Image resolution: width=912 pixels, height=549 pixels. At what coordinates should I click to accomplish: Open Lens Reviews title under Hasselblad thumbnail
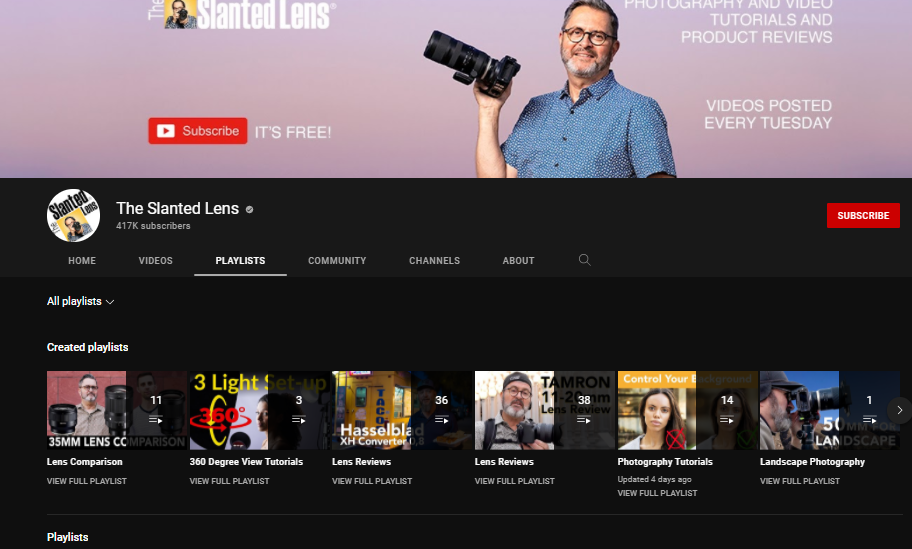[361, 462]
